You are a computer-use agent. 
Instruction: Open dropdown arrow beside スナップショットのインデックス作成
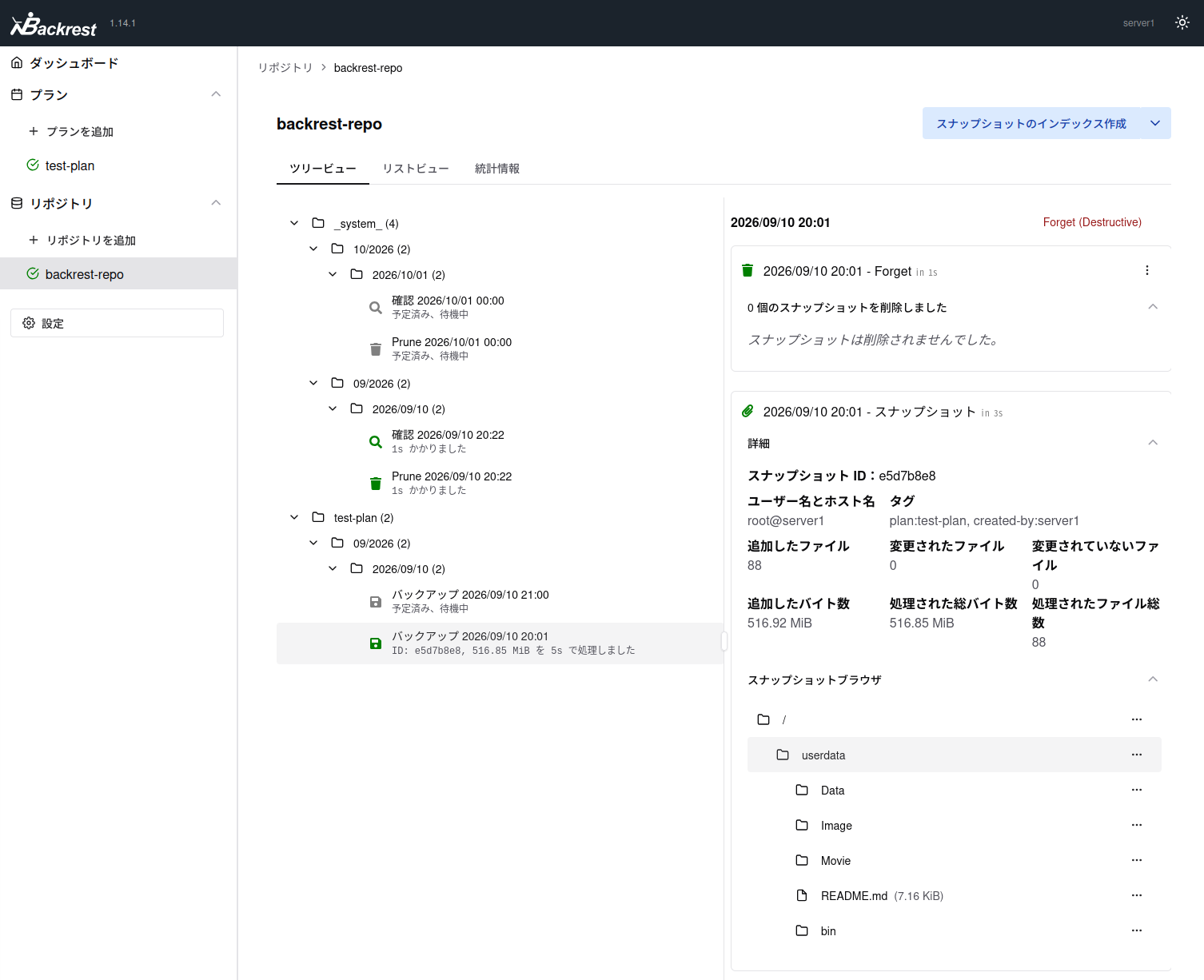tap(1155, 123)
